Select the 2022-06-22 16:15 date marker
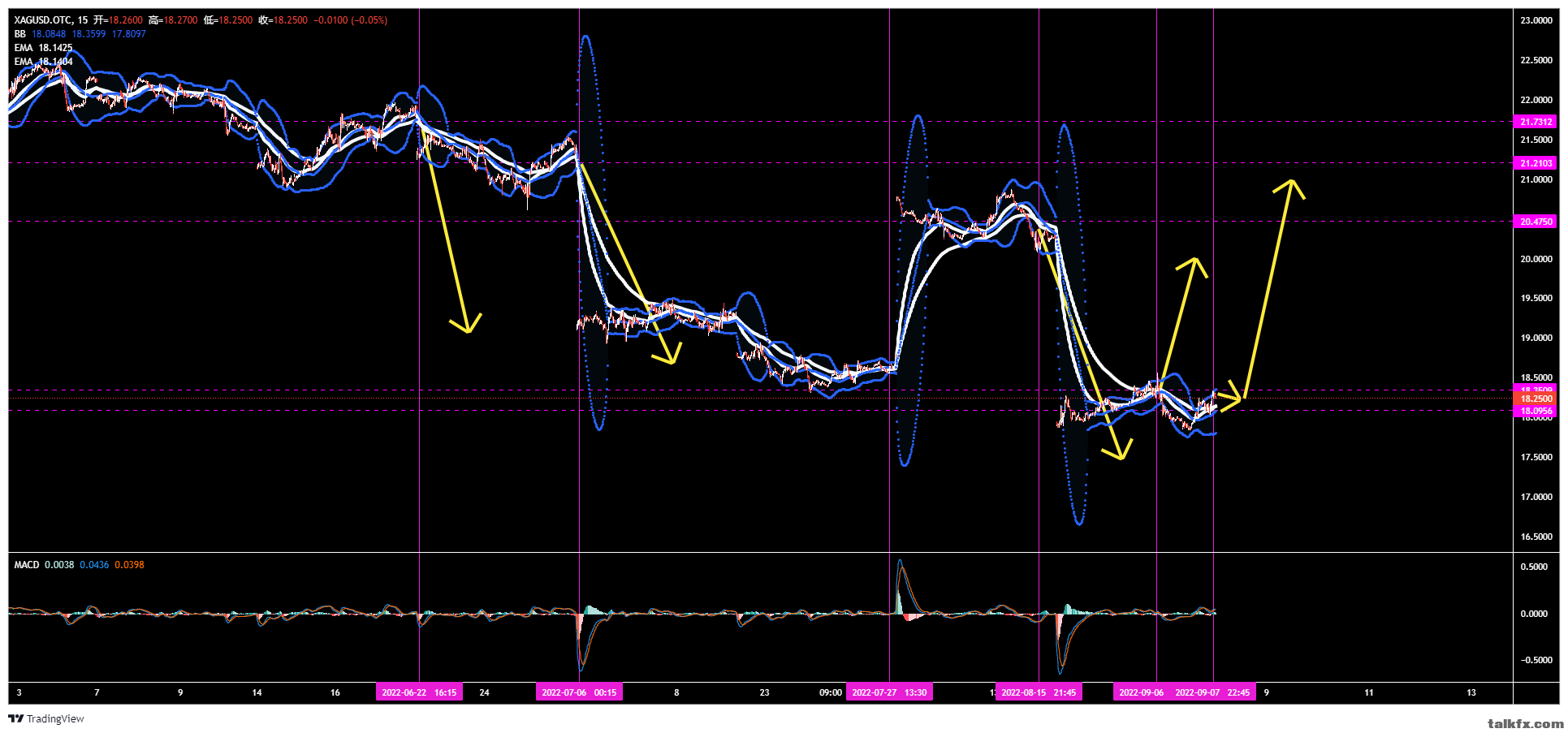 419,692
